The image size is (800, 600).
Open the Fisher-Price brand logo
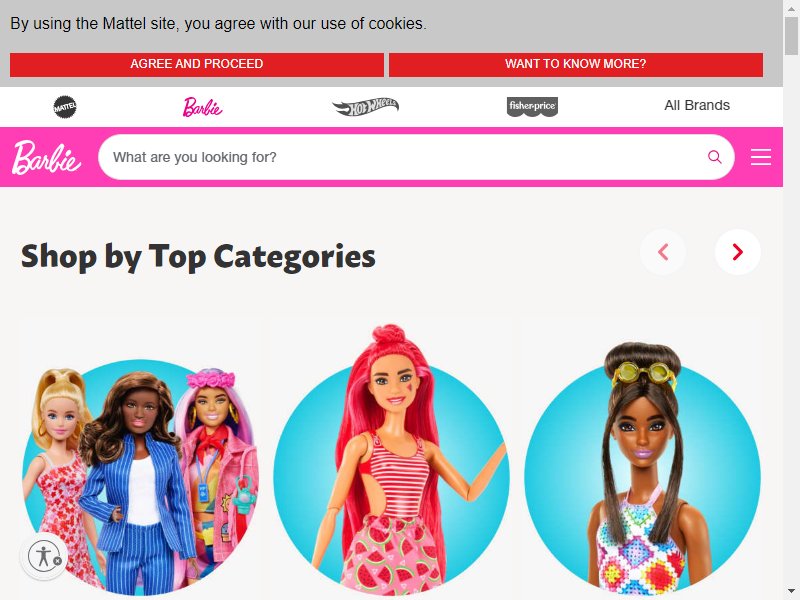click(x=532, y=107)
